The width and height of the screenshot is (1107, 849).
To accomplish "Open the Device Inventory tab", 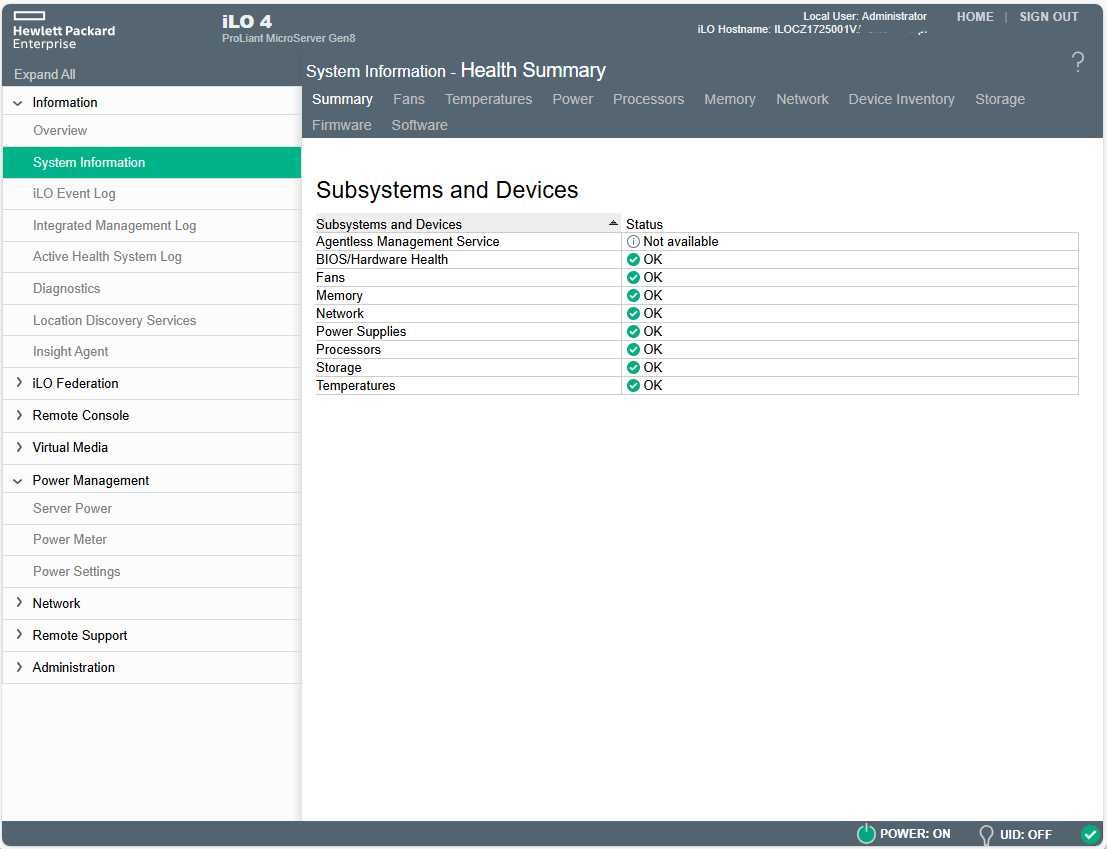I will 901,100.
